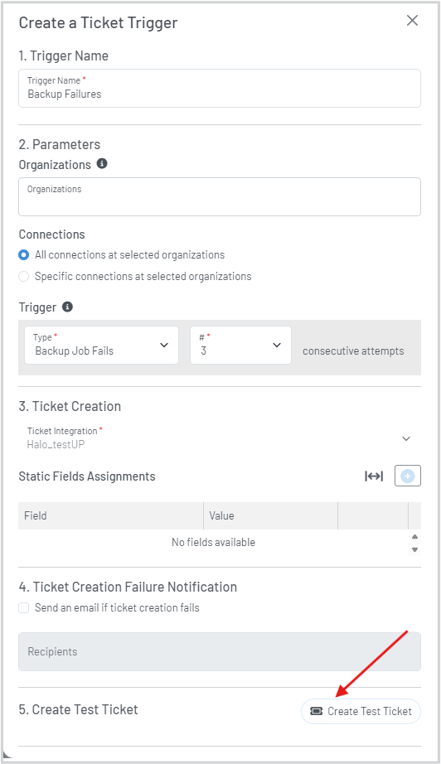This screenshot has width=441, height=764.
Task: Click the expand columns width icon
Action: (x=374, y=476)
